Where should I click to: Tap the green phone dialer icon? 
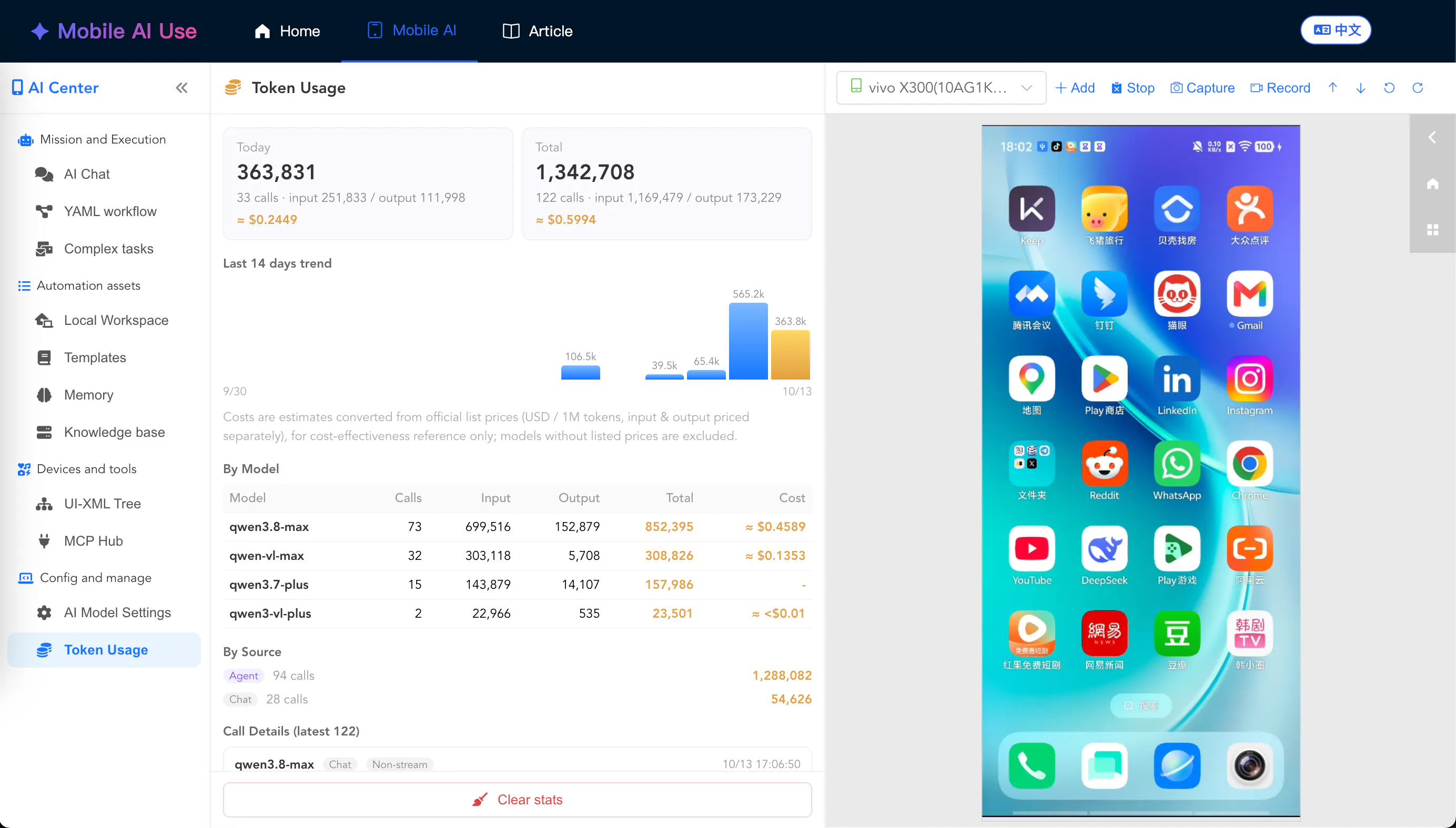[x=1032, y=765]
